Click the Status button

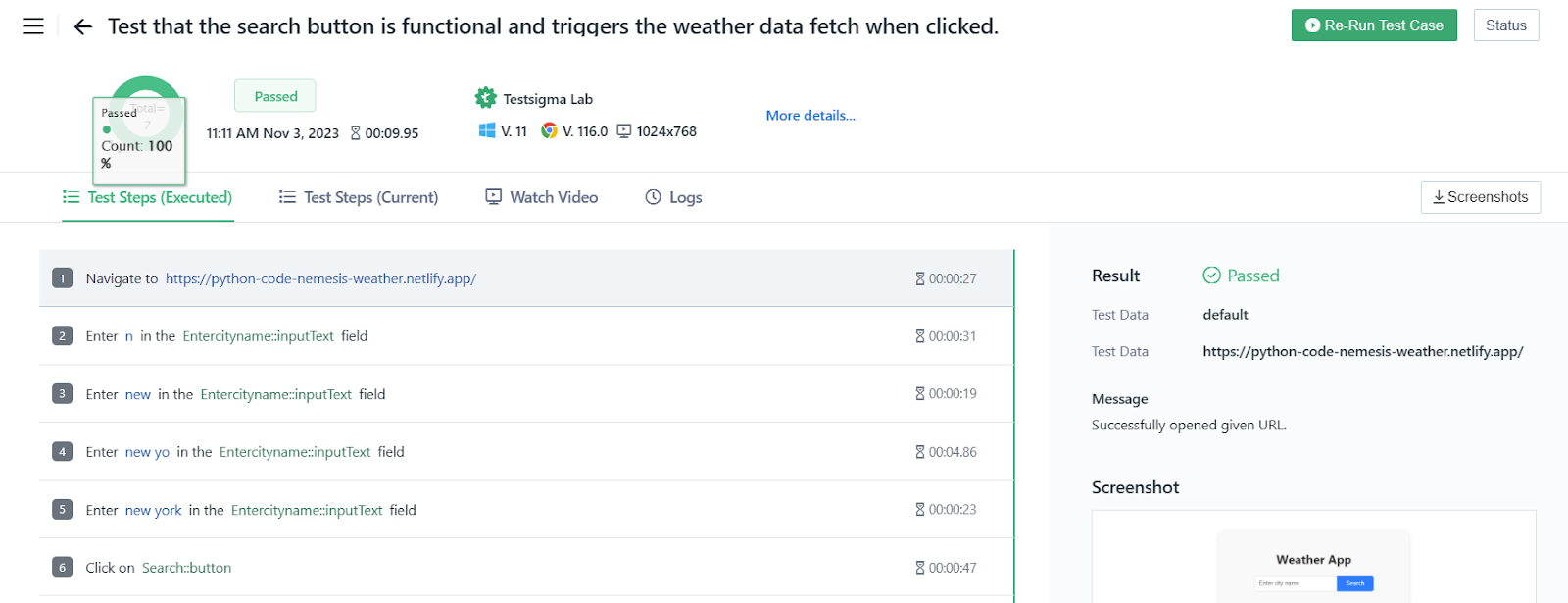pos(1506,25)
